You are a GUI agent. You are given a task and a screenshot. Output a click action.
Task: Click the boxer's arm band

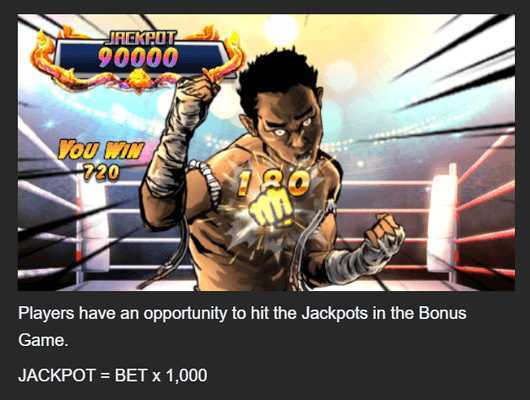(210, 185)
